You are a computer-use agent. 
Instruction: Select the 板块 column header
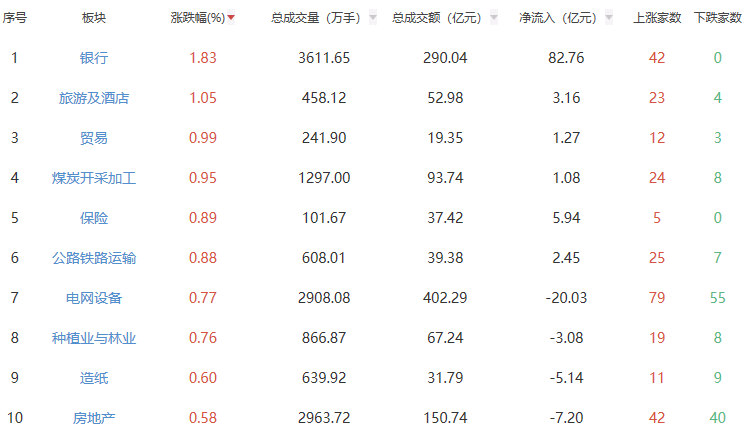coord(94,17)
